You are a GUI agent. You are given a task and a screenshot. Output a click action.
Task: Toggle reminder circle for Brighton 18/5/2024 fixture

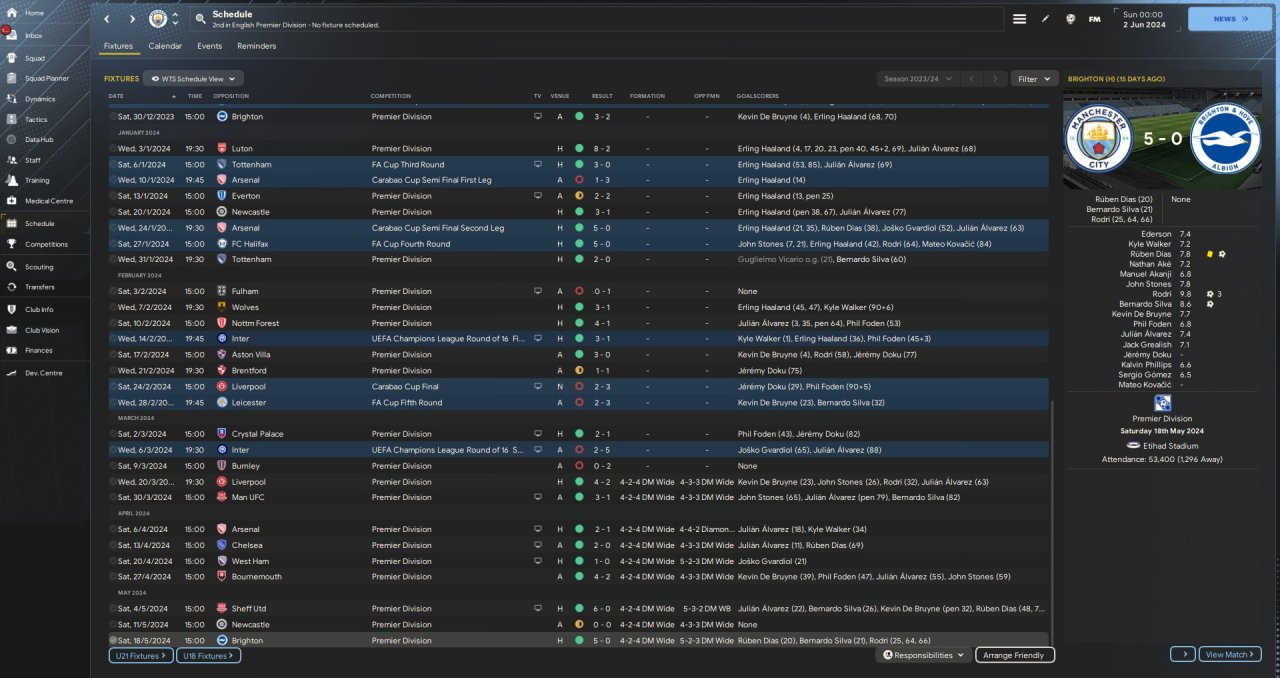113,640
